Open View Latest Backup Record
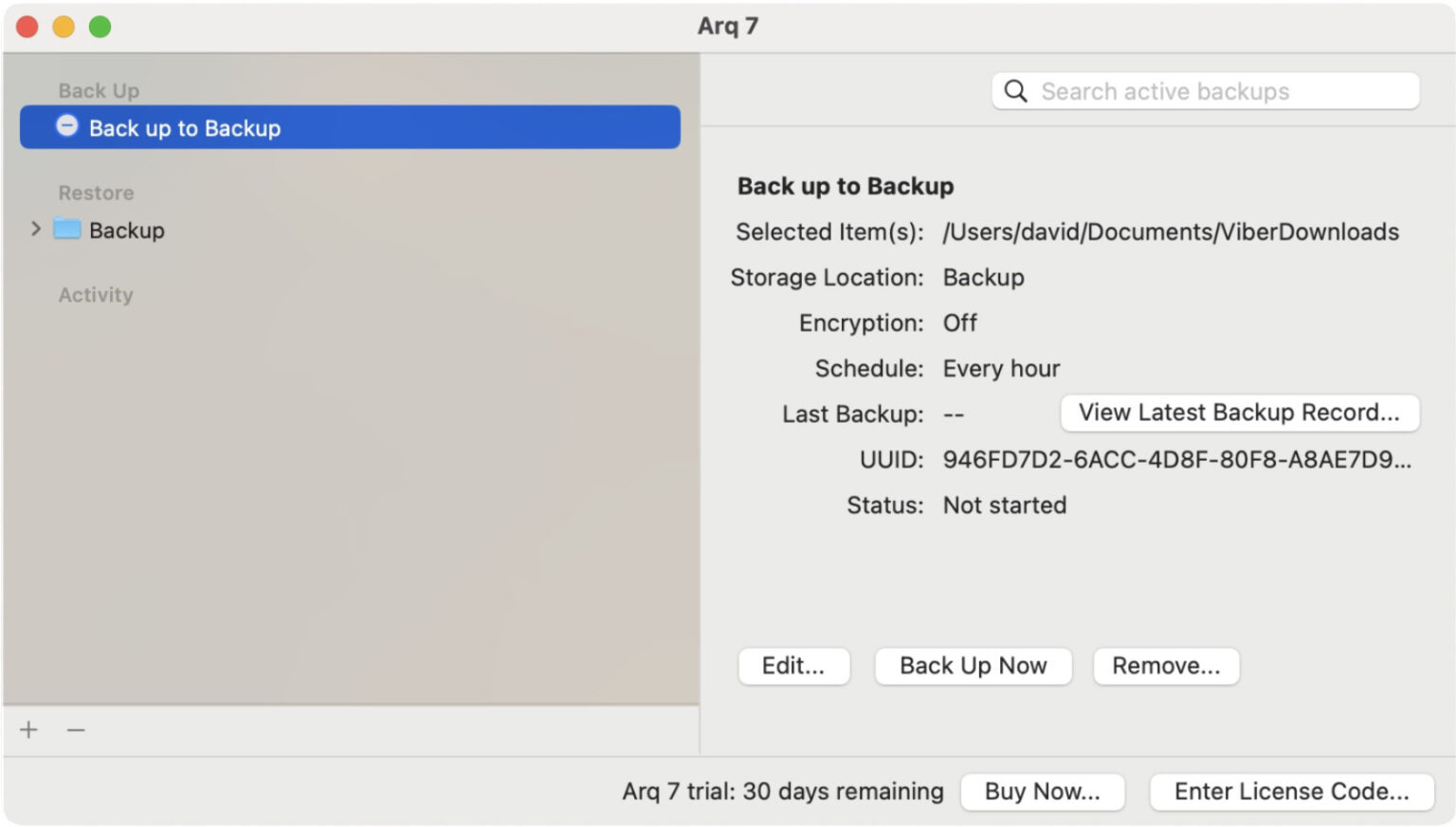This screenshot has width=1456, height=827. tap(1238, 413)
